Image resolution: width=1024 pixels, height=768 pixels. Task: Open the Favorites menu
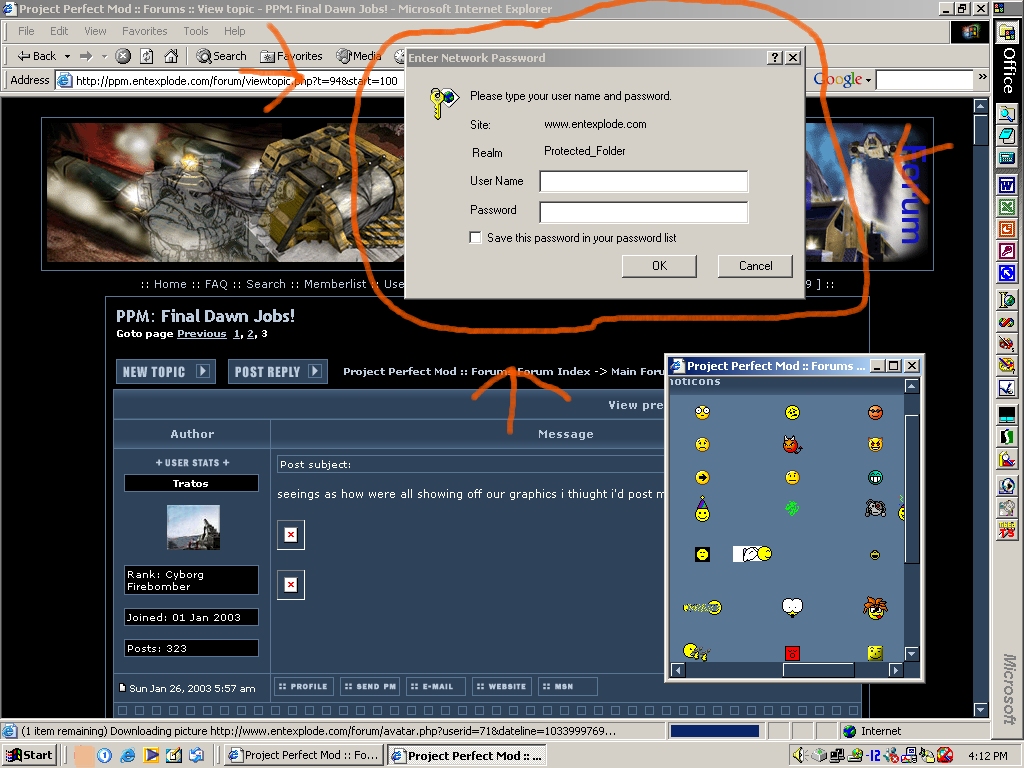(x=144, y=31)
